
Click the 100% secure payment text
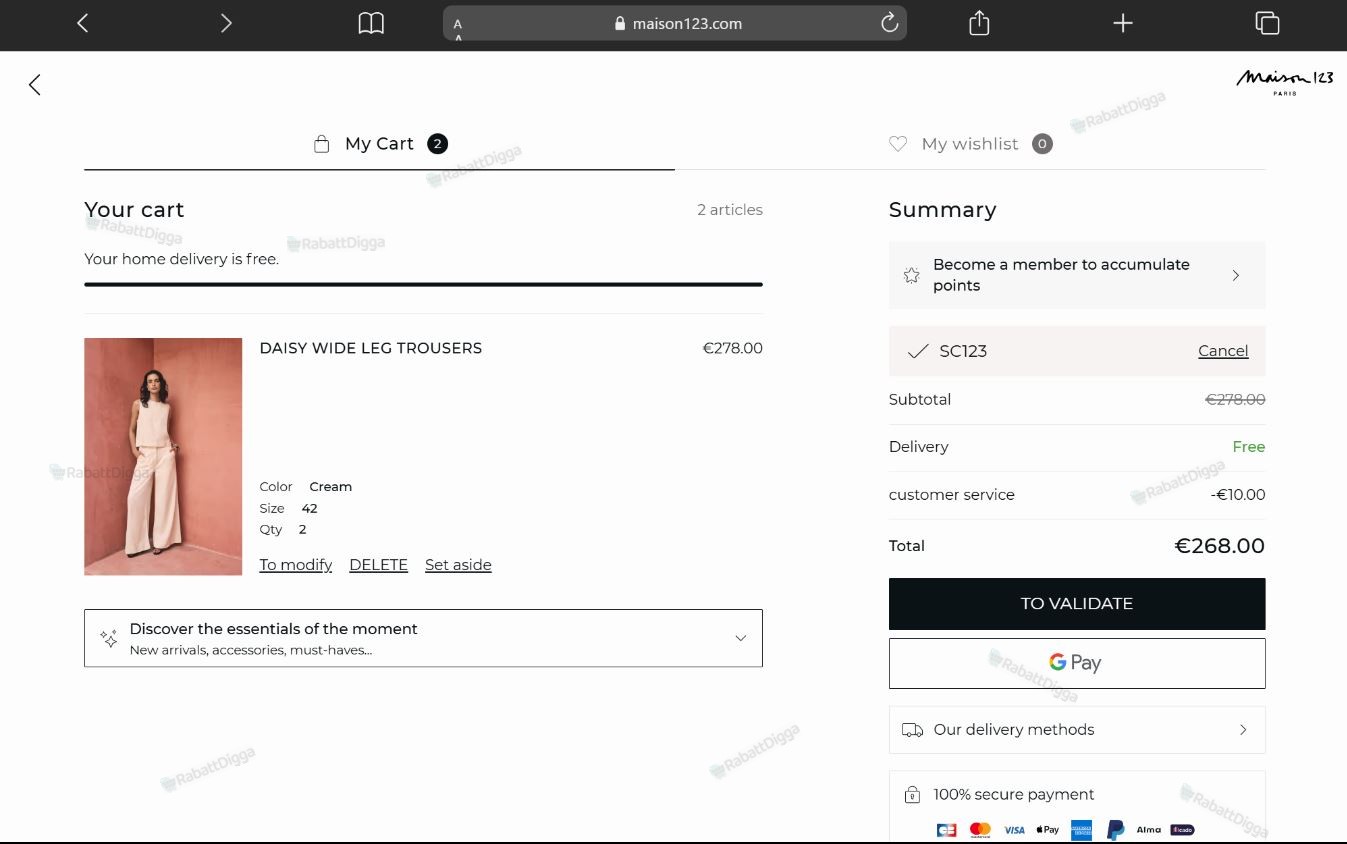tap(1014, 795)
